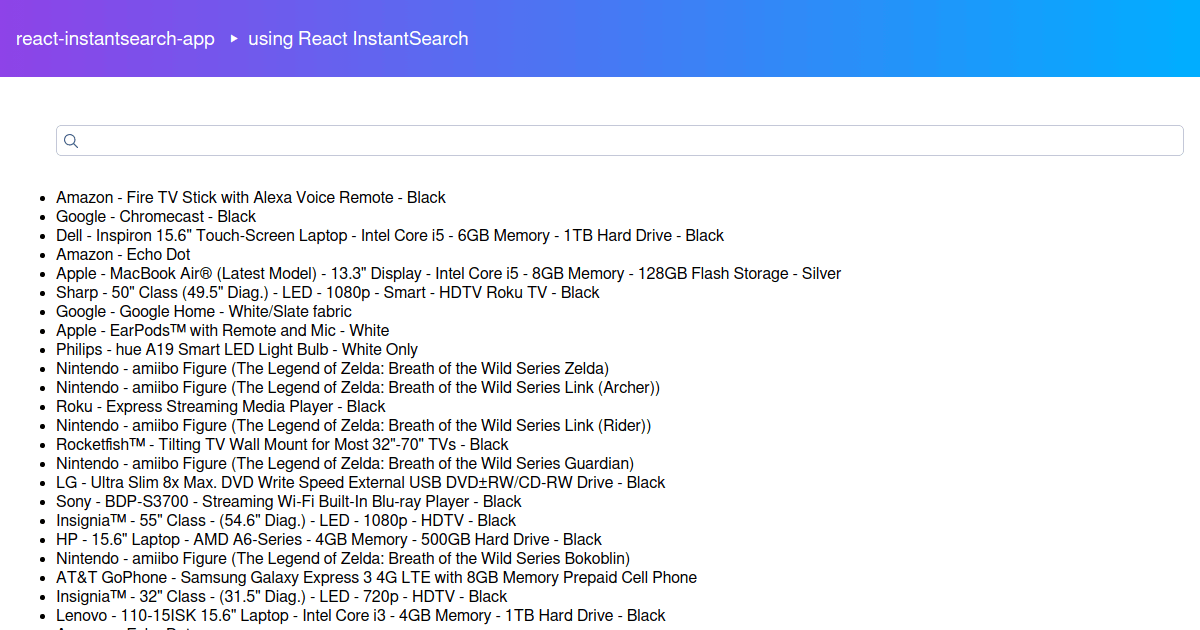Select Apple EarPods with Remote result
The height and width of the screenshot is (630, 1200).
pos(223,331)
